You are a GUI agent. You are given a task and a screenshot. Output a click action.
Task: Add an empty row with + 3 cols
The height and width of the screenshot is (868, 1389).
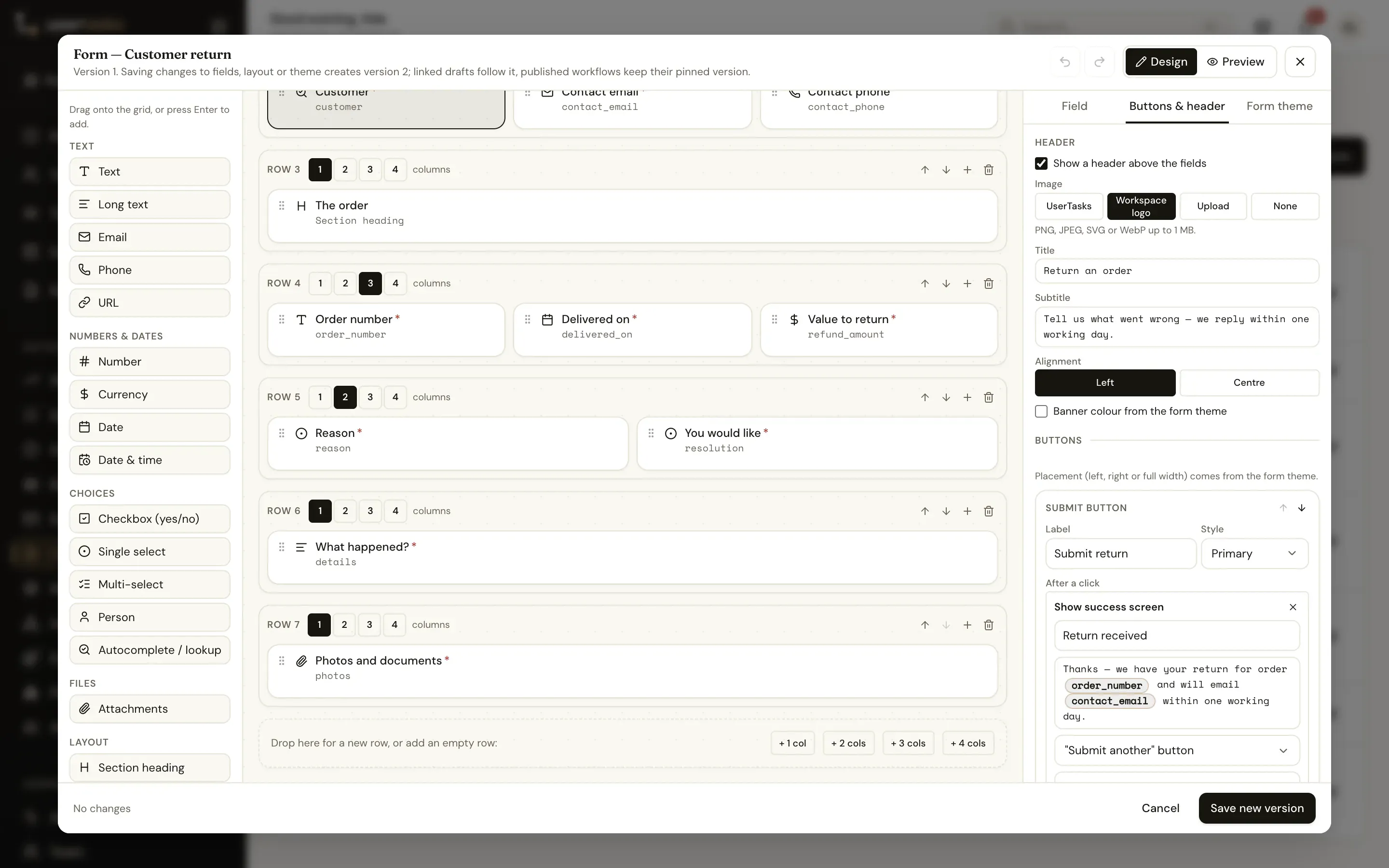pyautogui.click(x=908, y=744)
